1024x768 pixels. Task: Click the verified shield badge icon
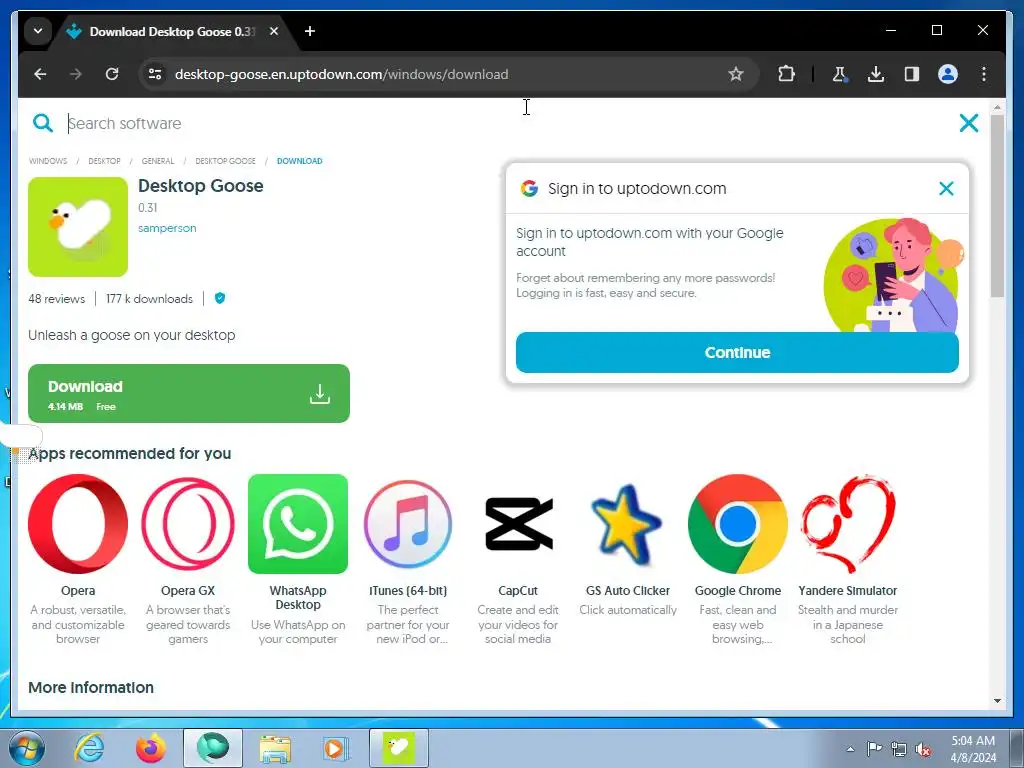click(220, 298)
